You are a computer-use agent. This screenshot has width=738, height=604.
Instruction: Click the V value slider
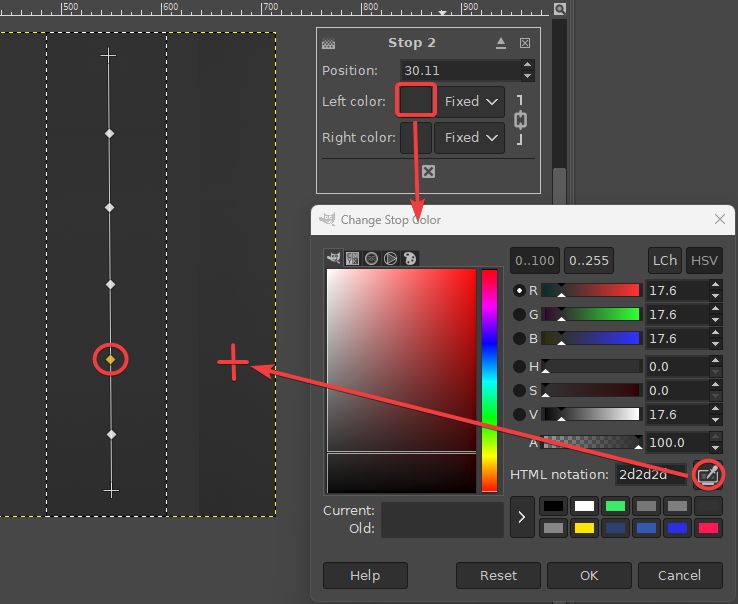tap(591, 414)
